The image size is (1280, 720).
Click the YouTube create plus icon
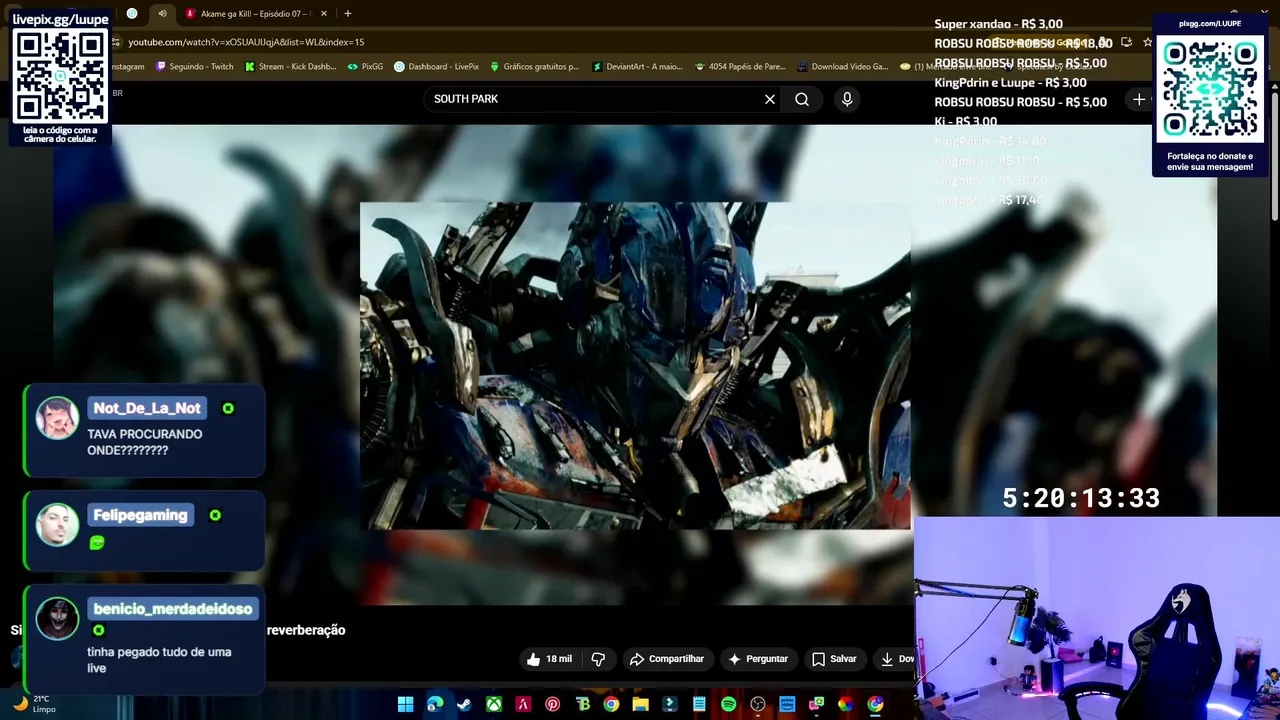tap(1139, 99)
